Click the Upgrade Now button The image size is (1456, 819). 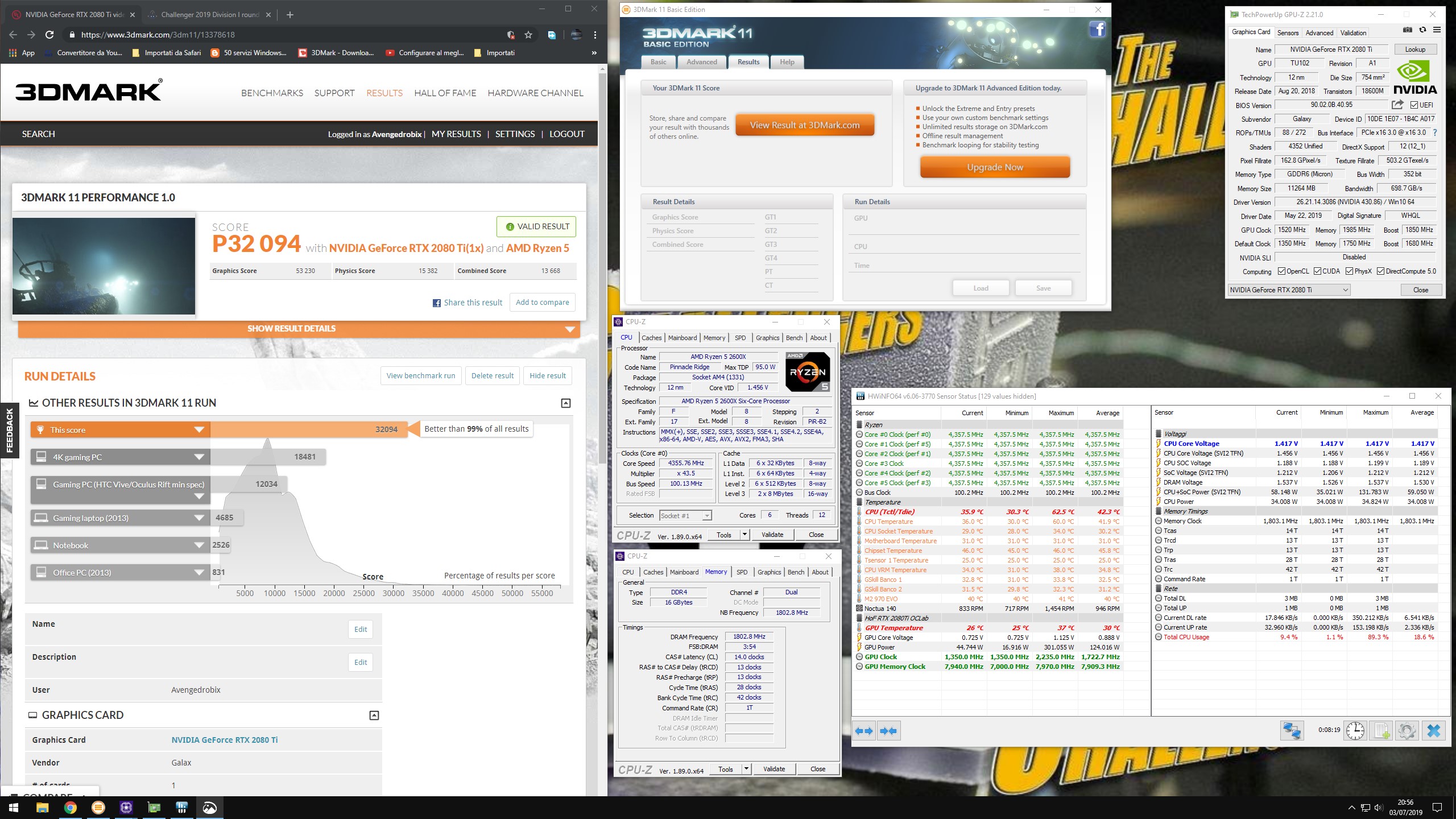click(x=995, y=167)
